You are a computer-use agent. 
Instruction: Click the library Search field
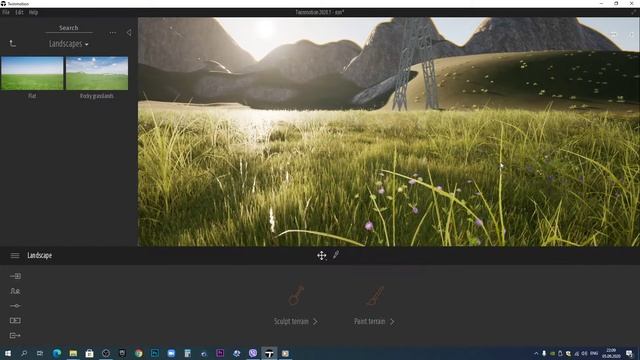pos(69,28)
